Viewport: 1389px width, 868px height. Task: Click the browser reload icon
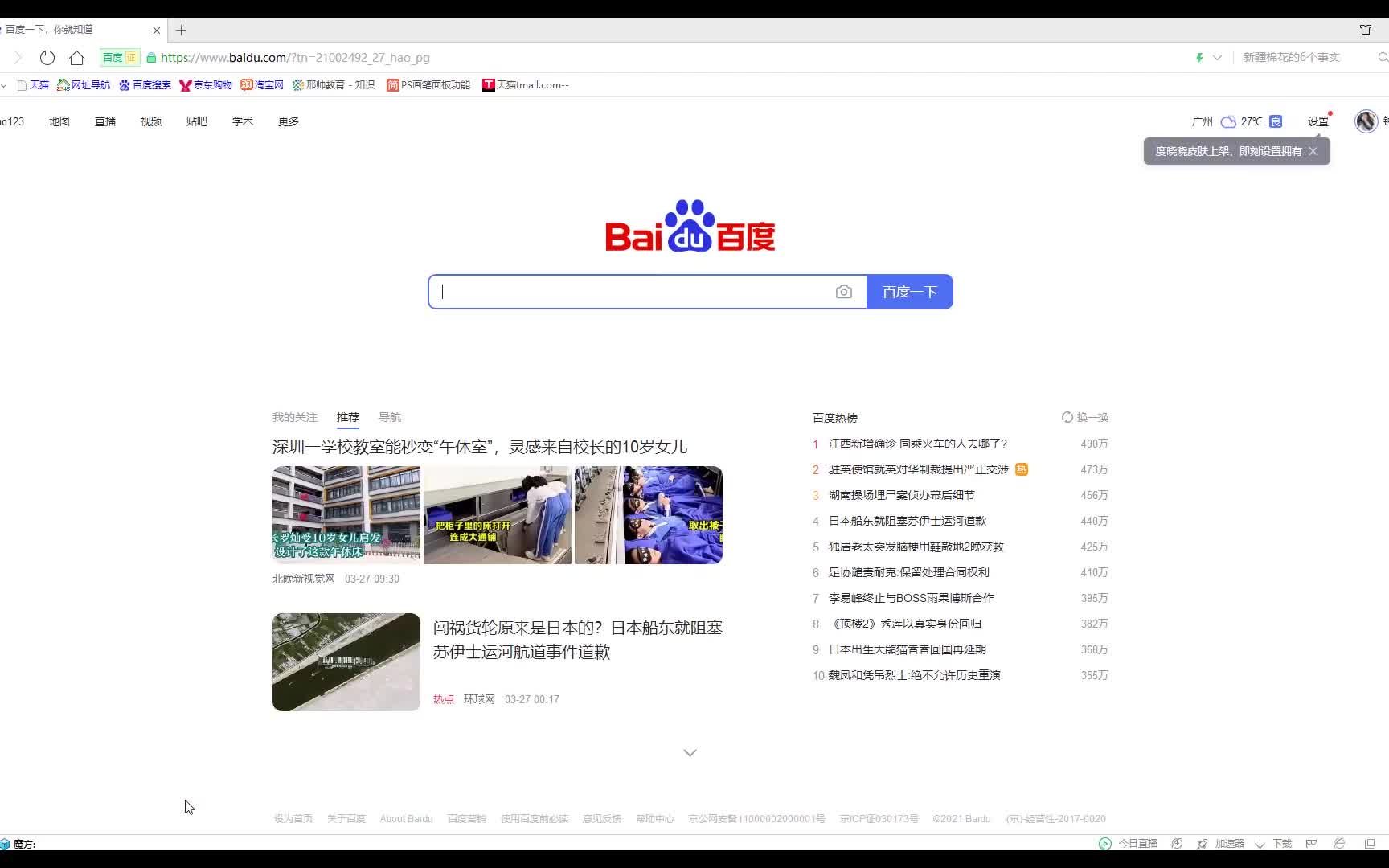47,58
